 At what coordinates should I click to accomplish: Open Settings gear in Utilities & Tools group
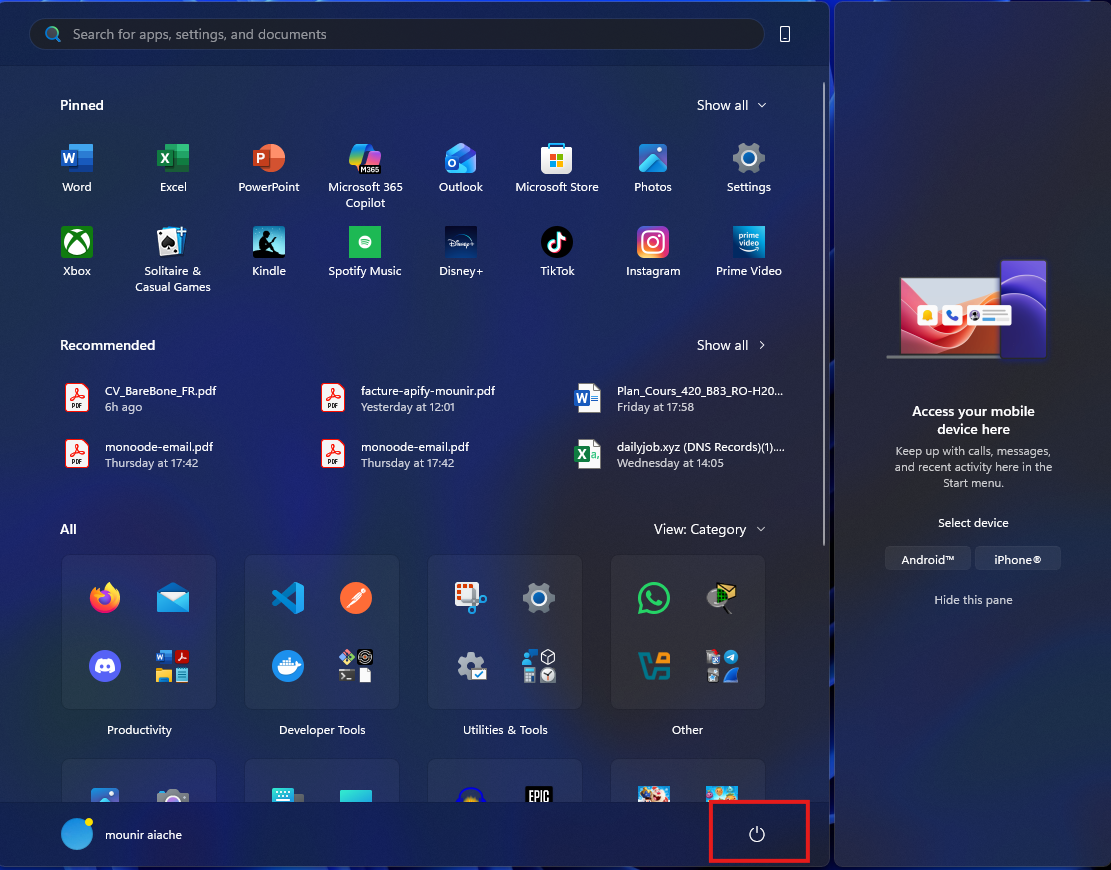tap(538, 598)
